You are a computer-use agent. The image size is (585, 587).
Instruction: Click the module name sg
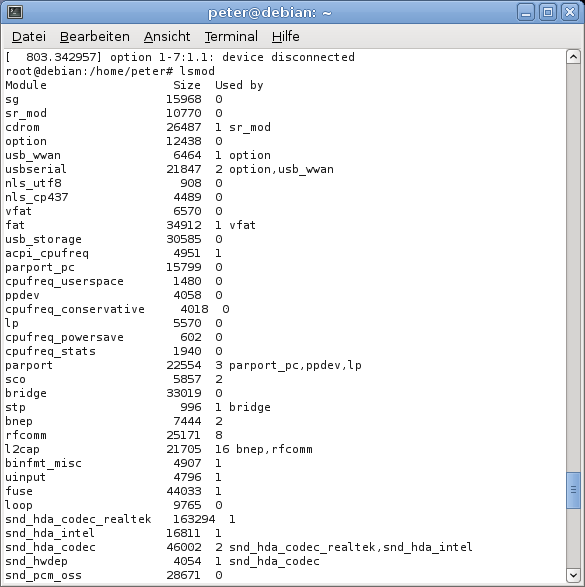(x=12, y=100)
